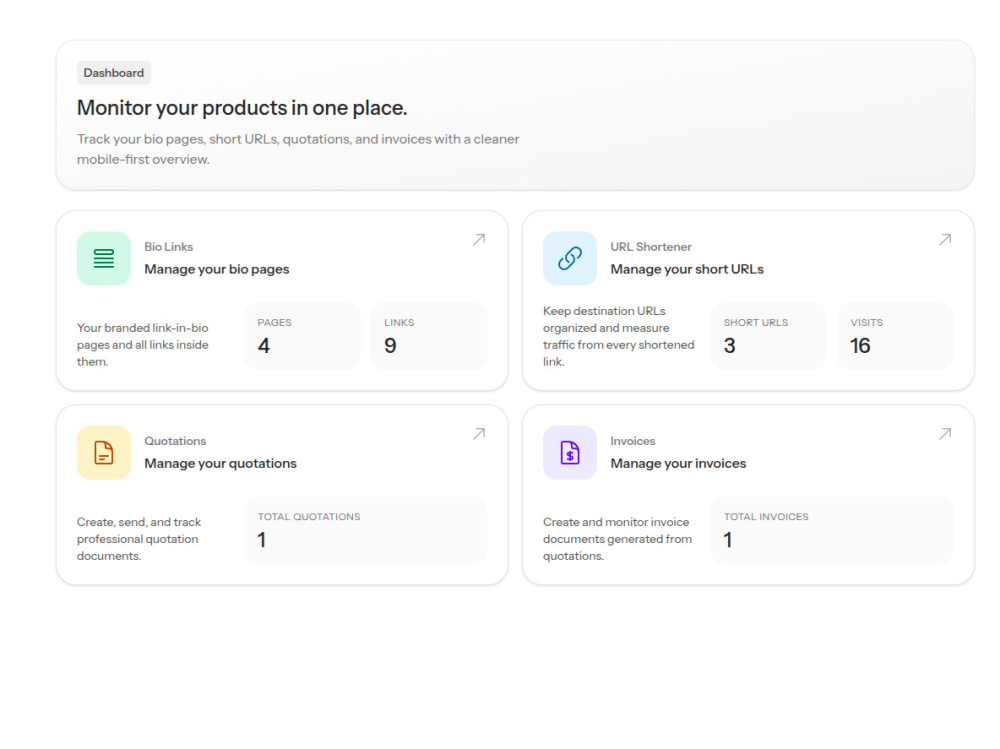Click the "Manage your invoices" heading
The height and width of the screenshot is (749, 1000).
click(678, 463)
